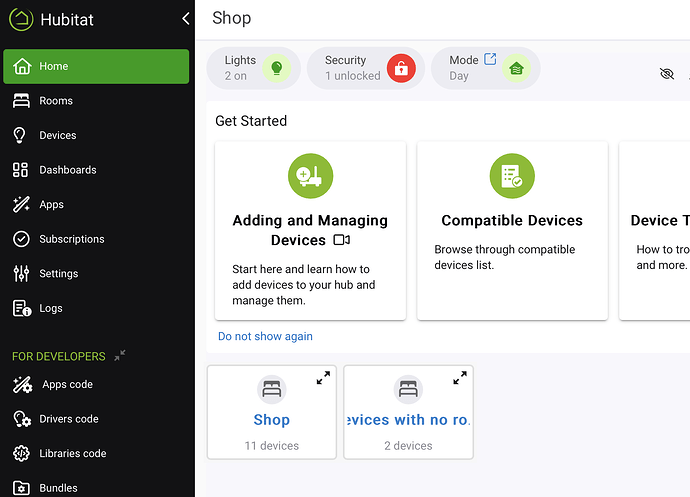Viewport: 690px width, 497px height.
Task: Collapse the For Developers section
Action: [120, 355]
